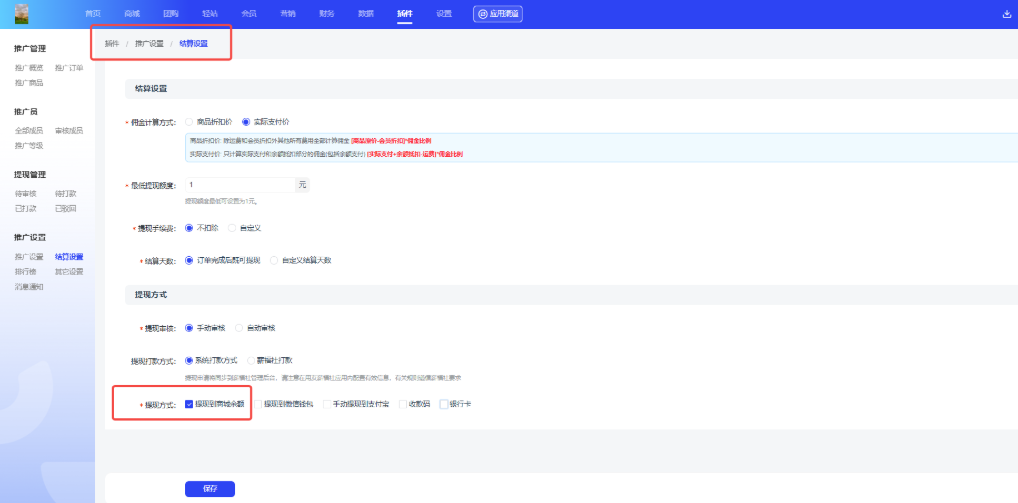
Task: Toggle the 提现到商城余额 checkbox
Action: click(x=189, y=404)
